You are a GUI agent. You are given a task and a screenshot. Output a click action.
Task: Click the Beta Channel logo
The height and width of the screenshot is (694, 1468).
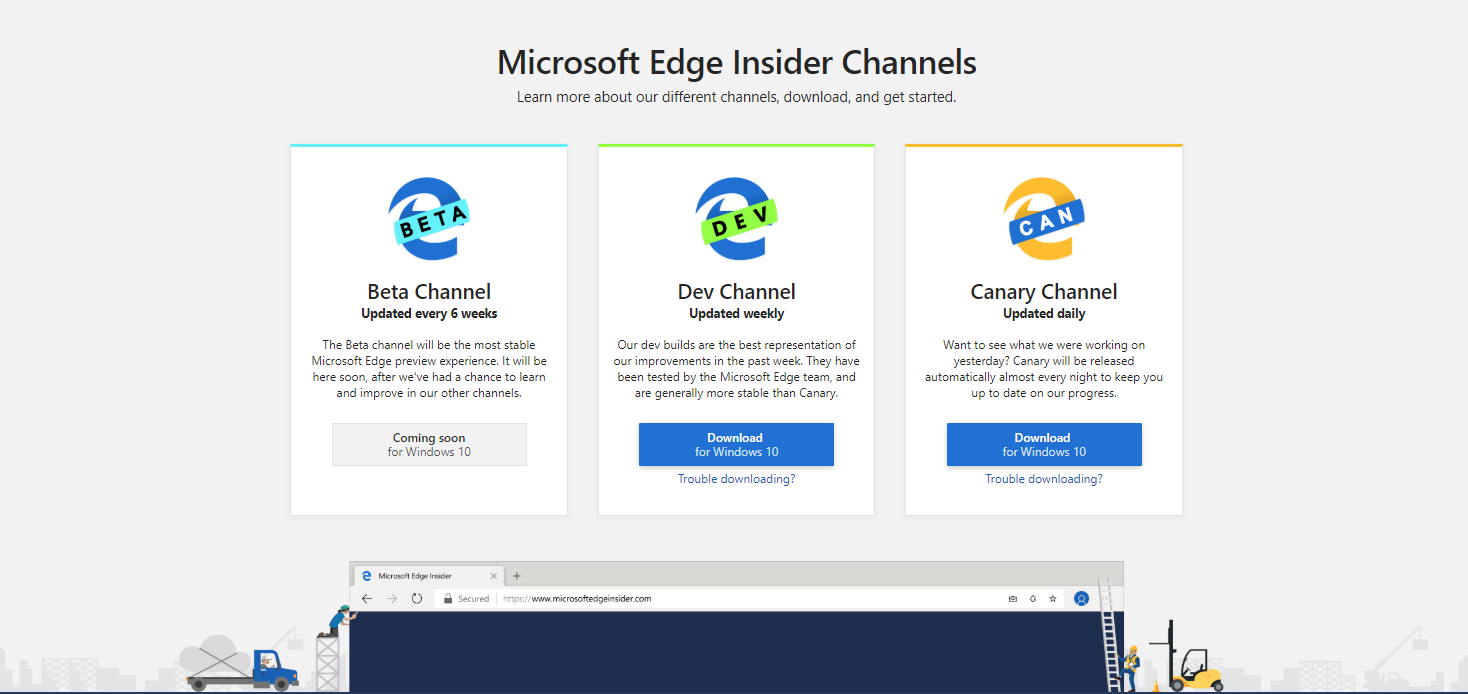pyautogui.click(x=429, y=218)
